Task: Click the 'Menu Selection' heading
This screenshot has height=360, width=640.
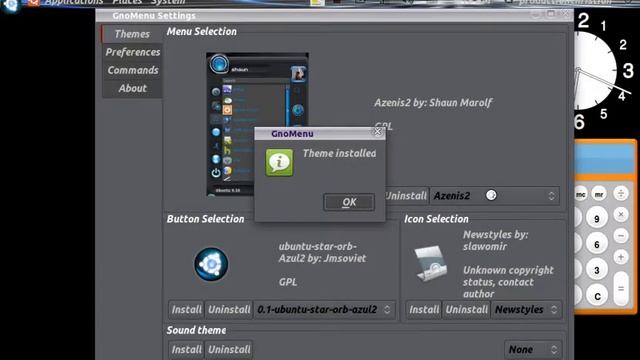Action: coord(202,31)
